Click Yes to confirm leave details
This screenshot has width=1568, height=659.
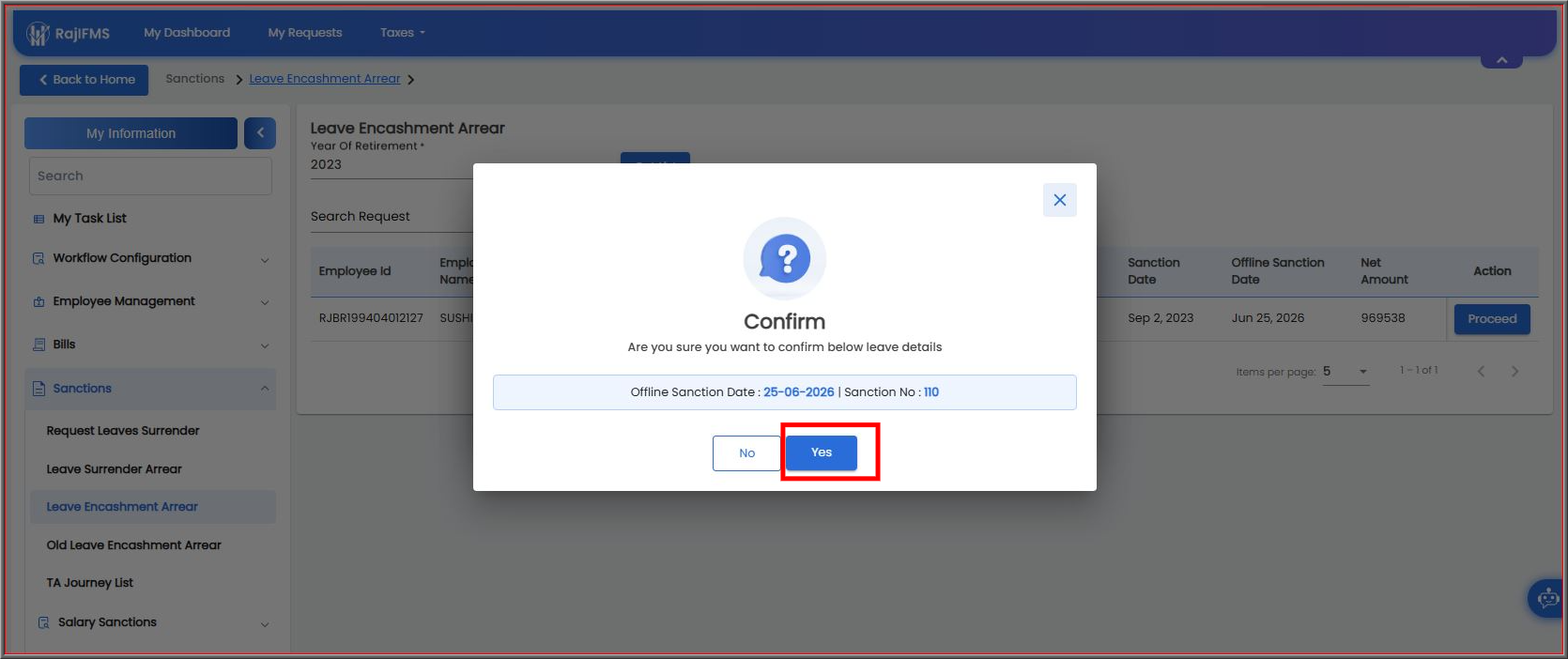[822, 452]
